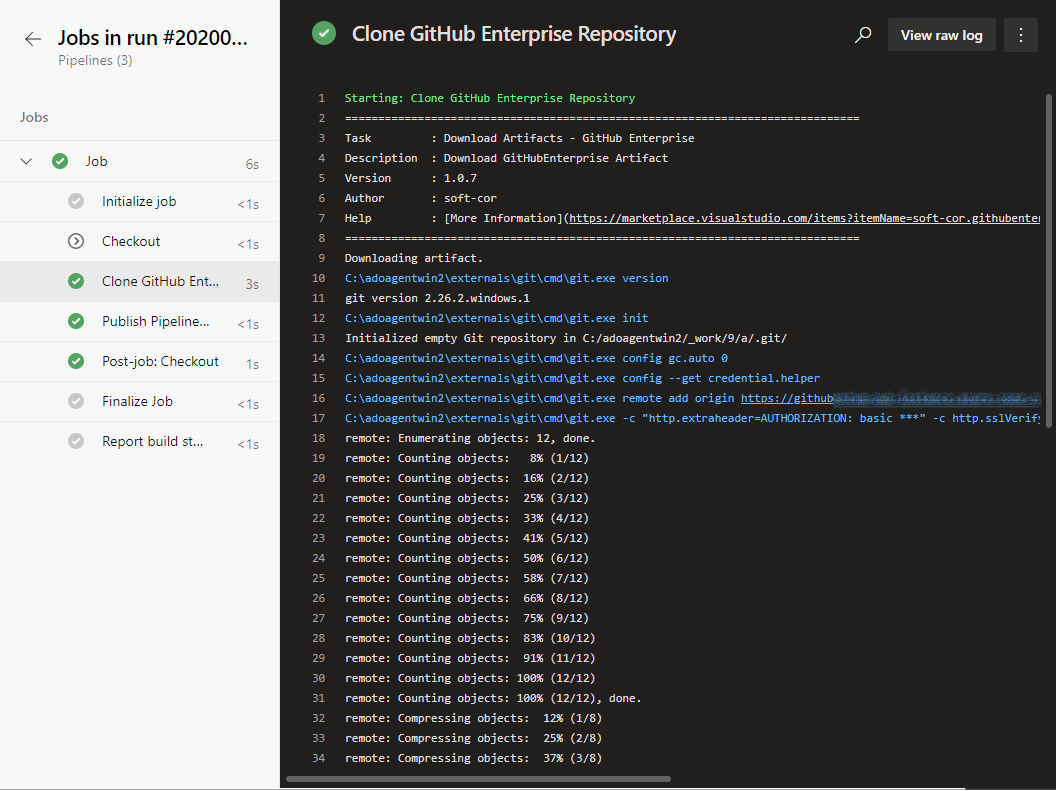Click the 3s duration of Clone step
The height and width of the screenshot is (791, 1056).
(252, 284)
